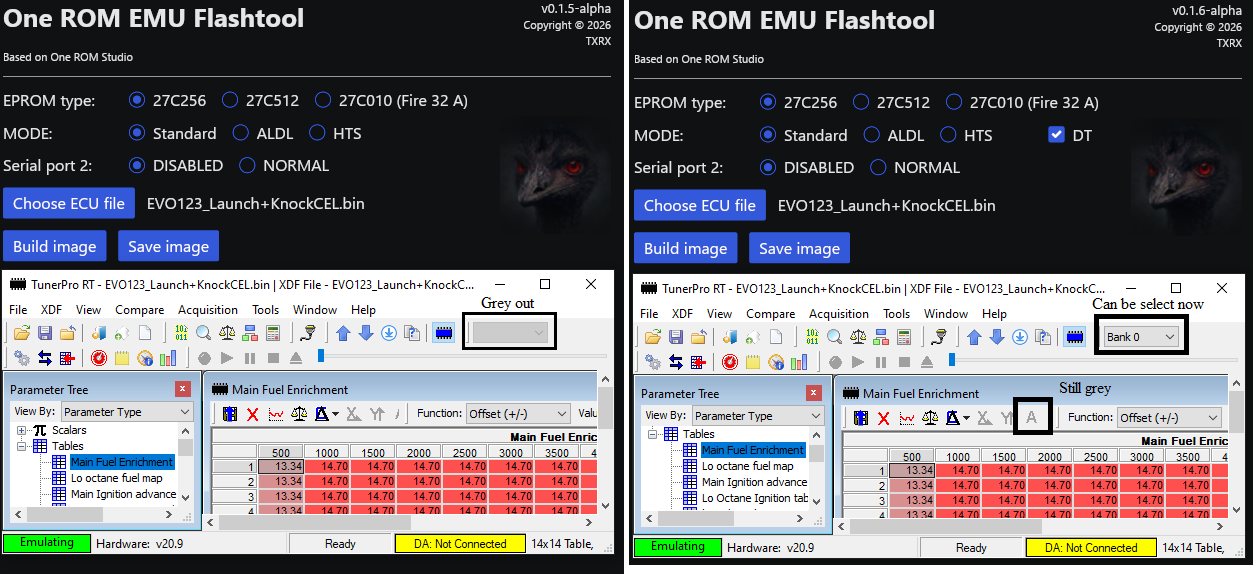Open bin file icon in right TunerPro window
This screenshot has width=1258, height=574.
653,336
